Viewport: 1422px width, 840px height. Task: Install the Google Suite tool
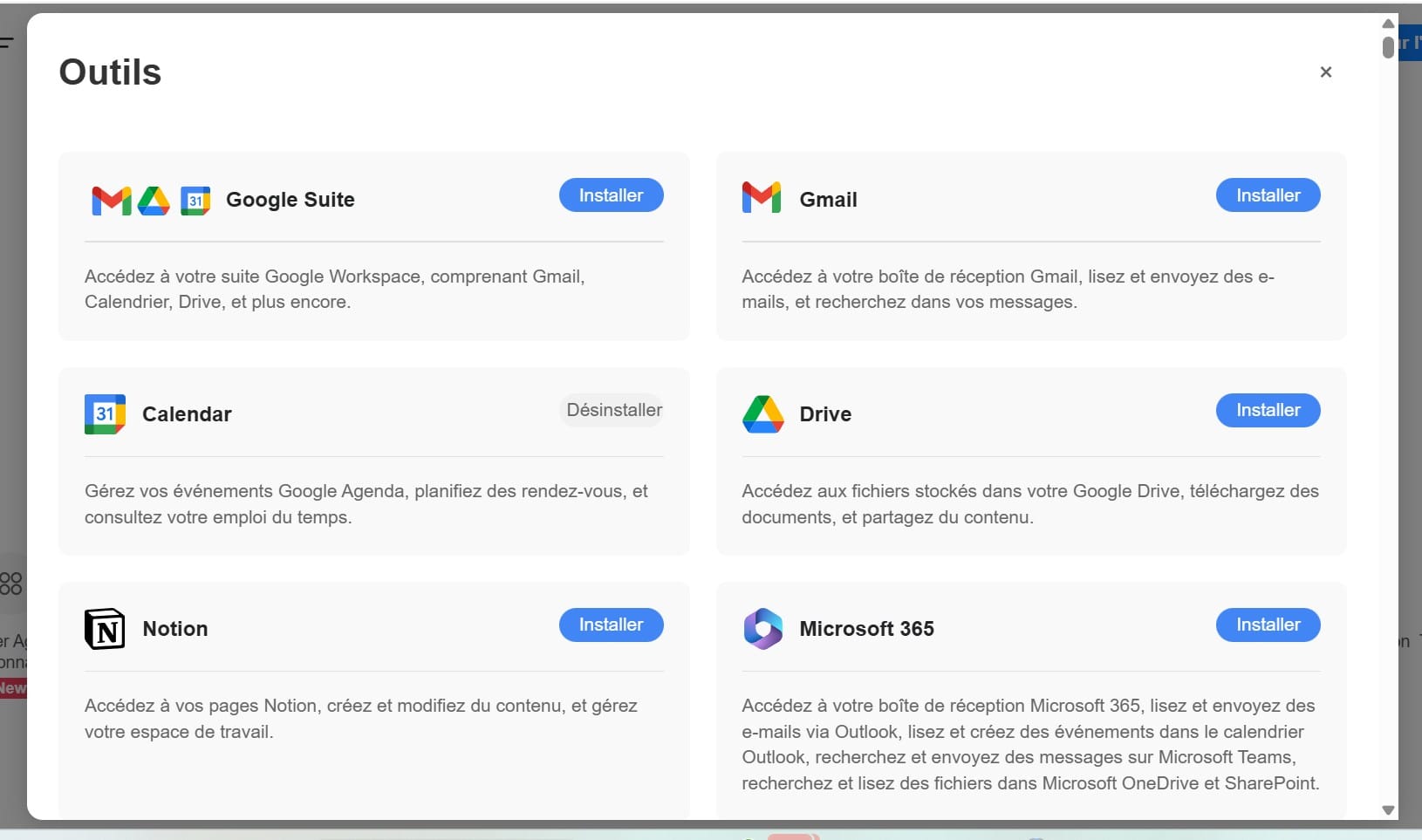pos(611,195)
